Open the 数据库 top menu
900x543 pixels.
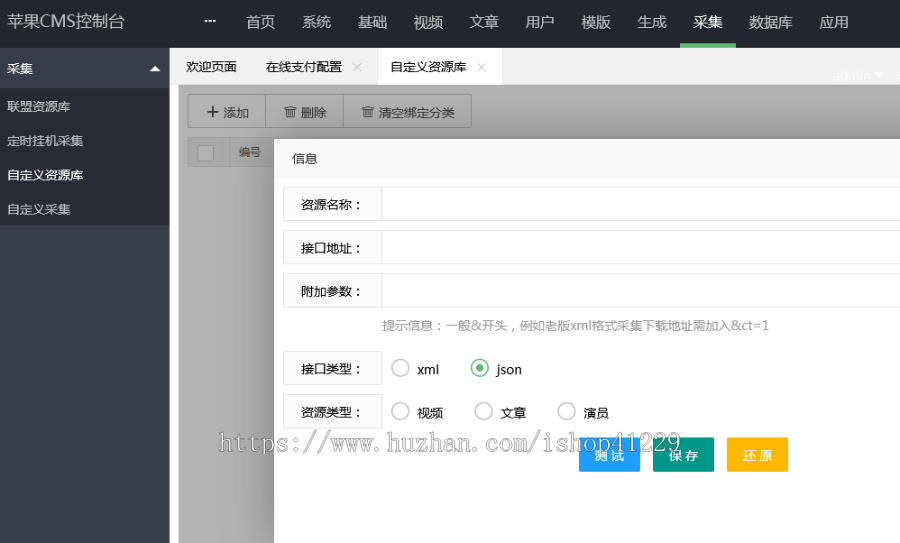click(x=770, y=22)
